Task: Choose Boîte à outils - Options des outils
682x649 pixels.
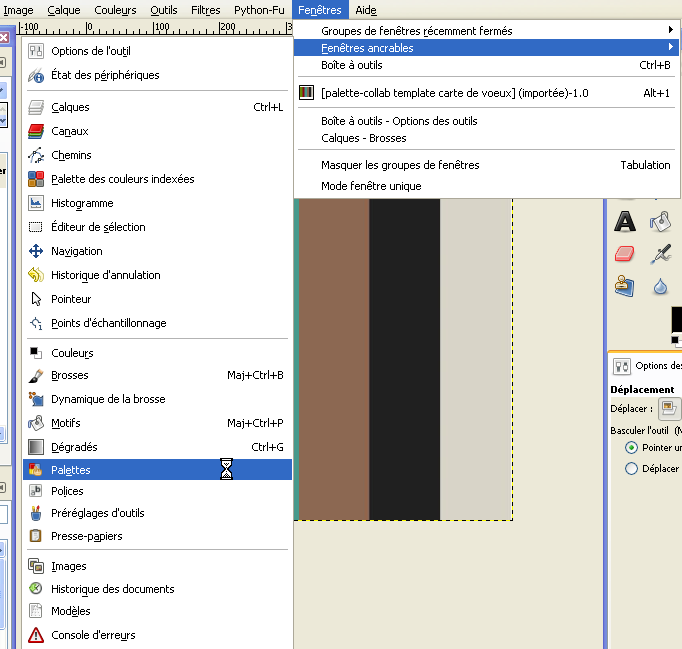Action: (486, 121)
